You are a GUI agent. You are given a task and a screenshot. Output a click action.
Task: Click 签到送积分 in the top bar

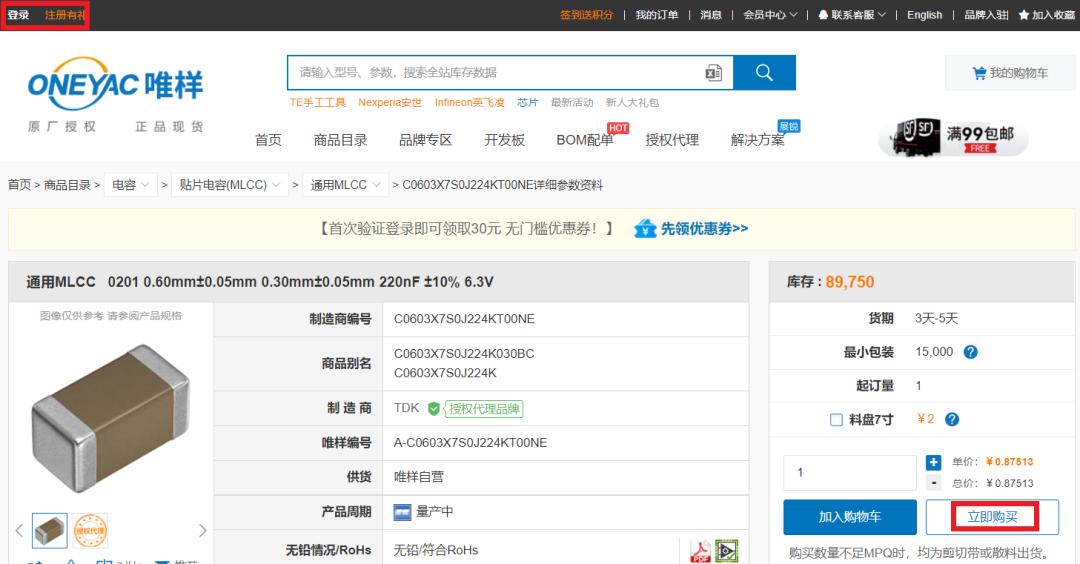[x=586, y=14]
